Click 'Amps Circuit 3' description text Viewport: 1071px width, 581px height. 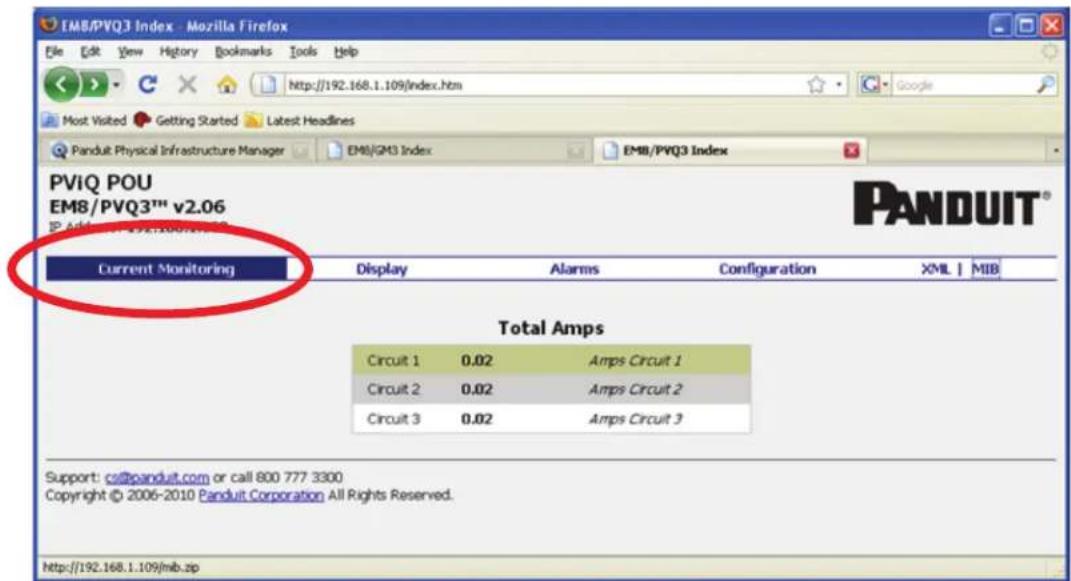pos(635,419)
